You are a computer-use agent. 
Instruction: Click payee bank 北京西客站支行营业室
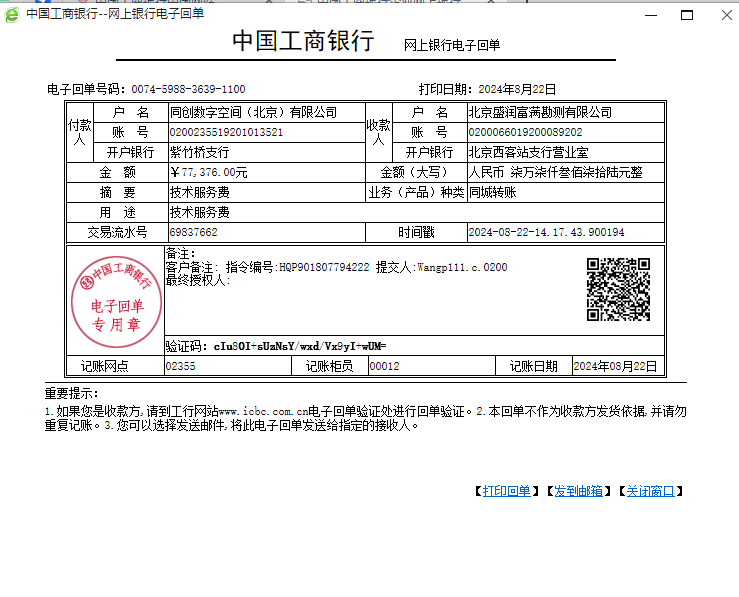point(528,152)
